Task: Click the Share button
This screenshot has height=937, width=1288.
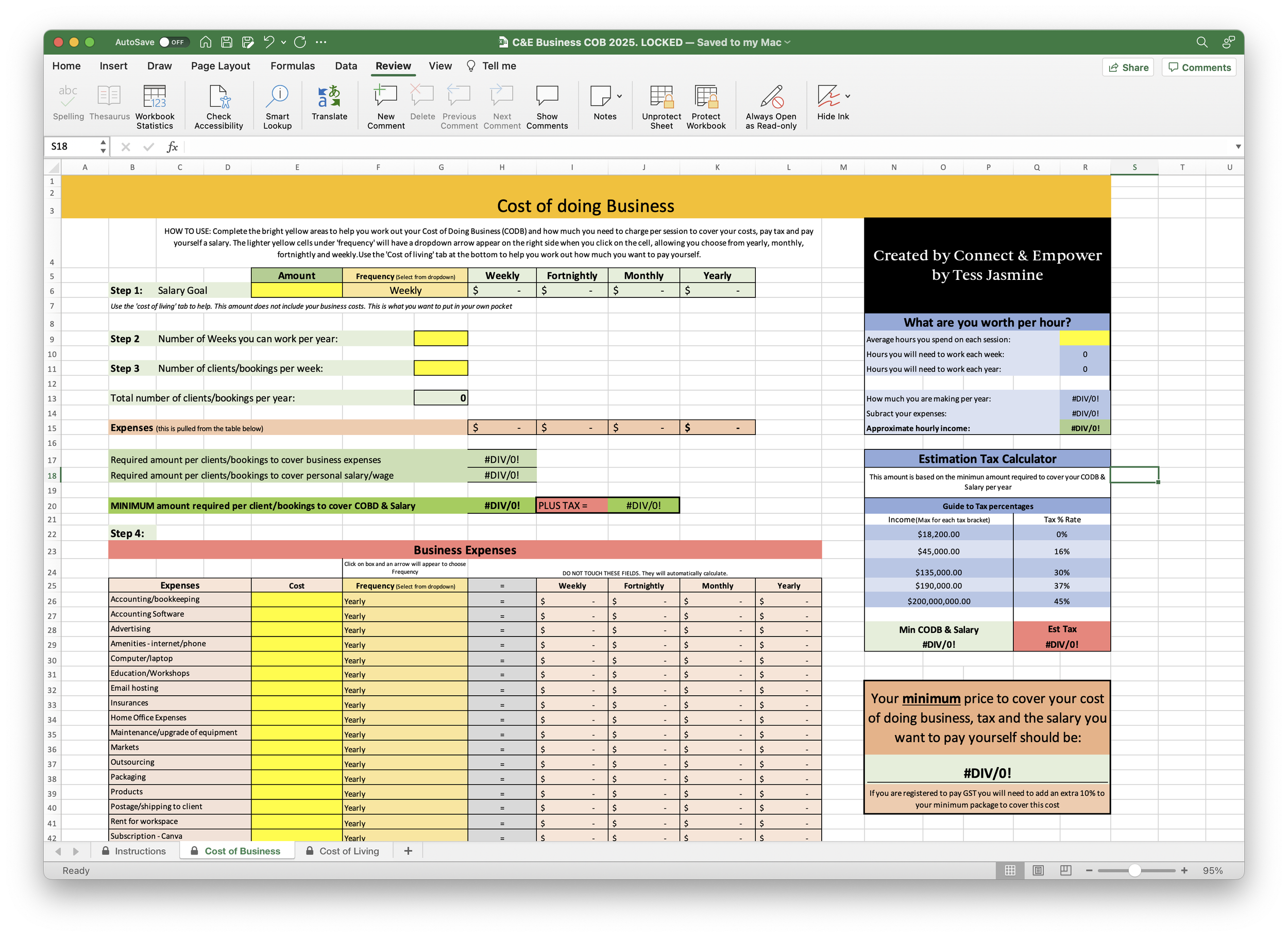Action: coord(1128,67)
